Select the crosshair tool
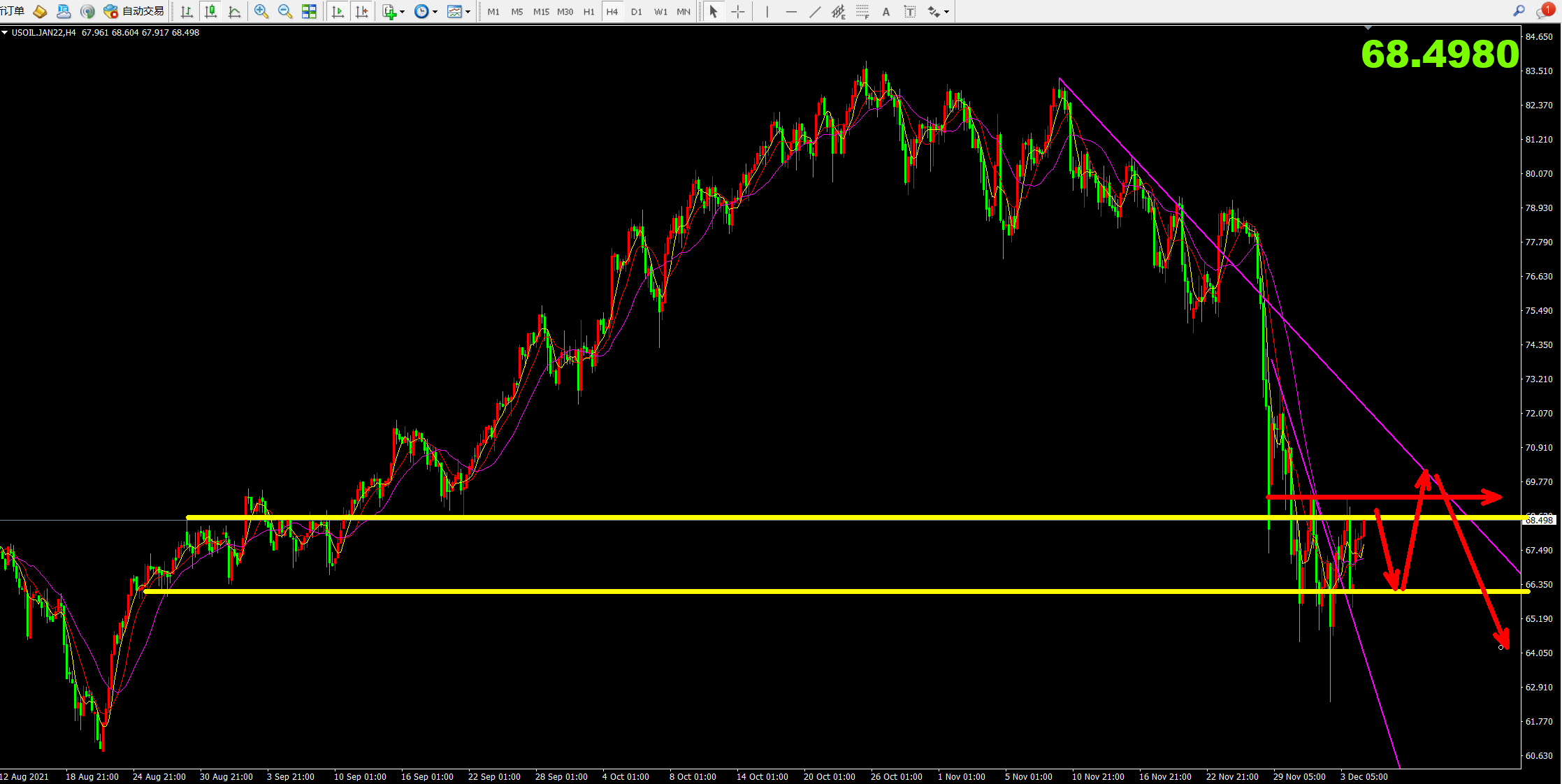Image resolution: width=1562 pixels, height=784 pixels. [x=737, y=11]
